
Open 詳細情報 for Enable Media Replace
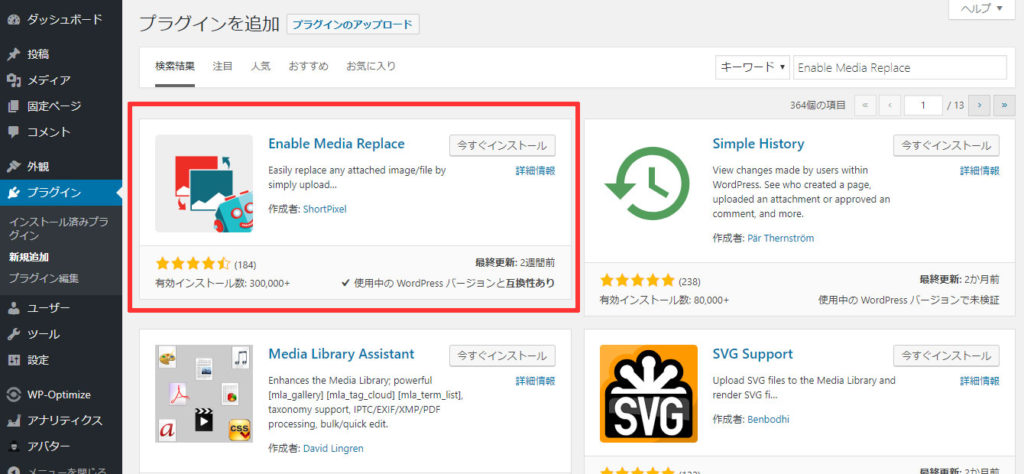(536, 171)
